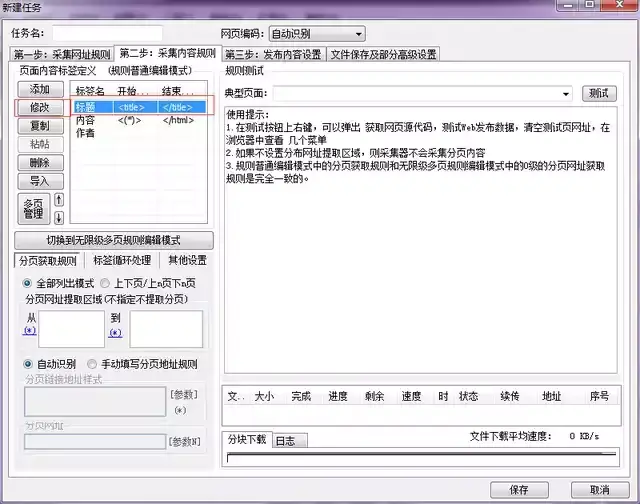Open the 网页编码 dropdown
Screen dimensions: 640x504
[x=317, y=34]
